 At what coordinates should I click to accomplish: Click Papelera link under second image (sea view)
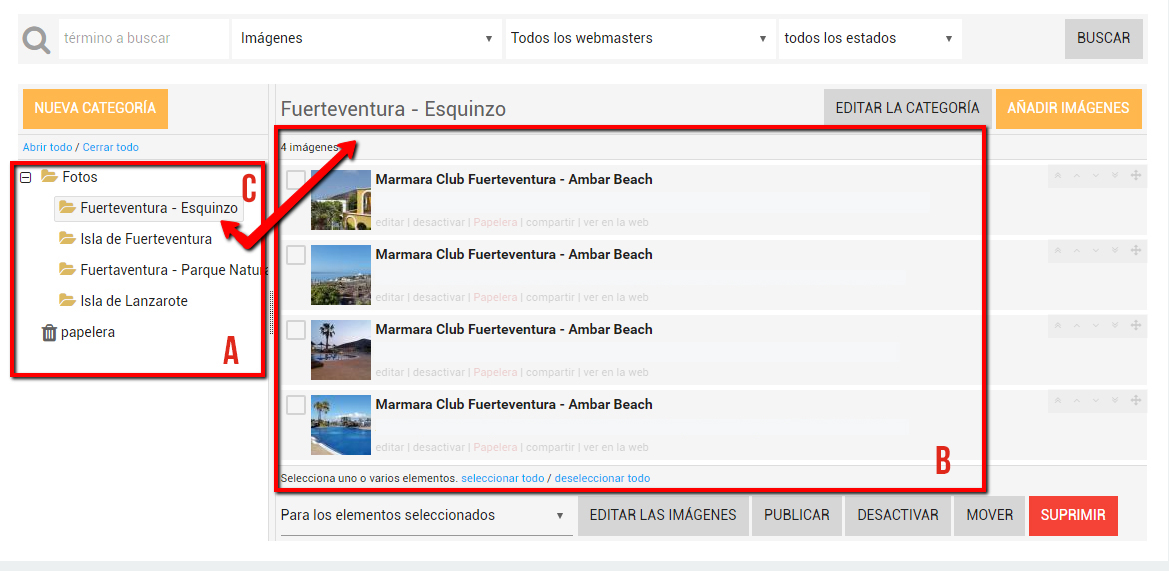pyautogui.click(x=495, y=297)
